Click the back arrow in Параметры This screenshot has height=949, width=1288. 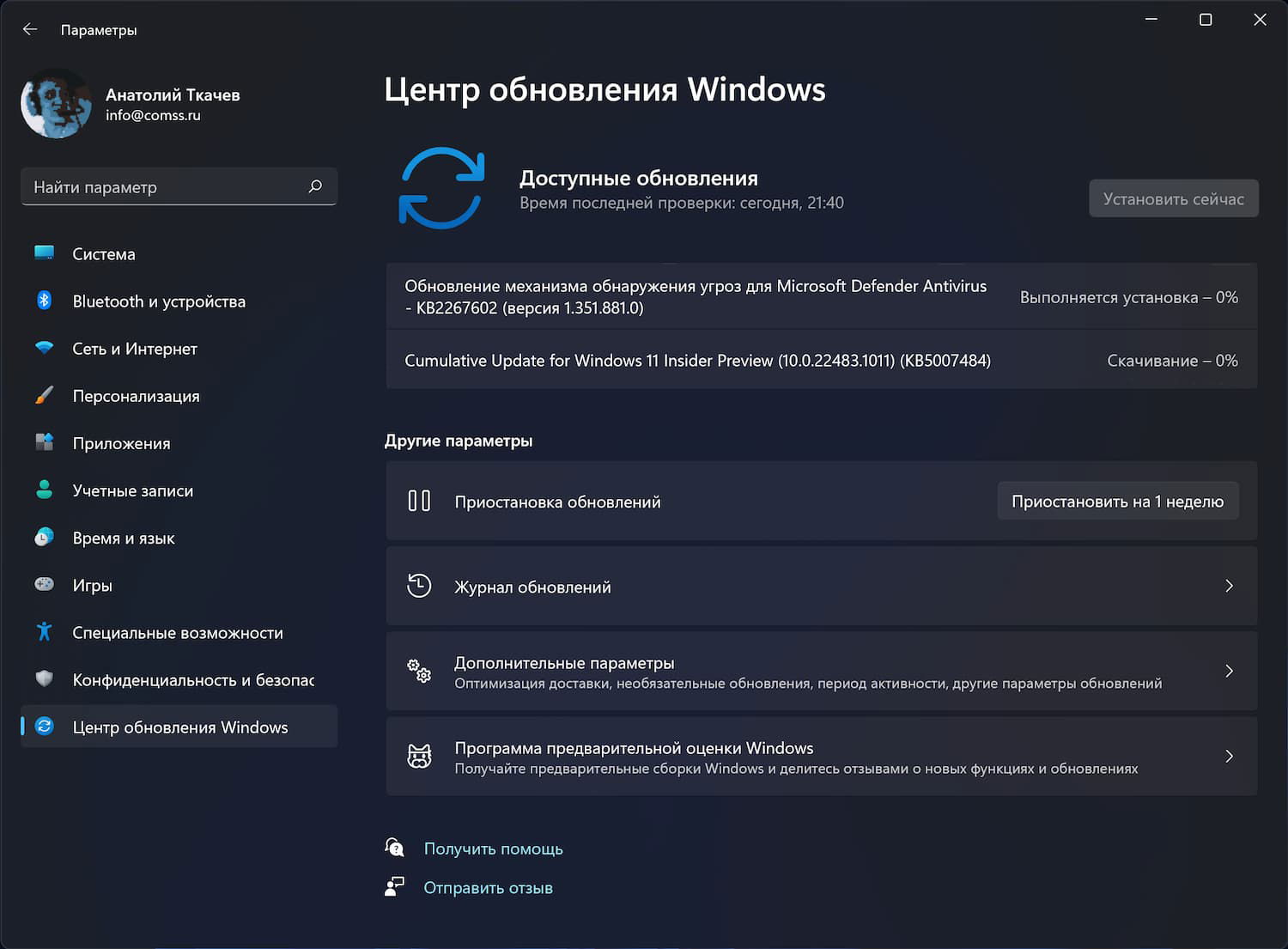tap(30, 28)
